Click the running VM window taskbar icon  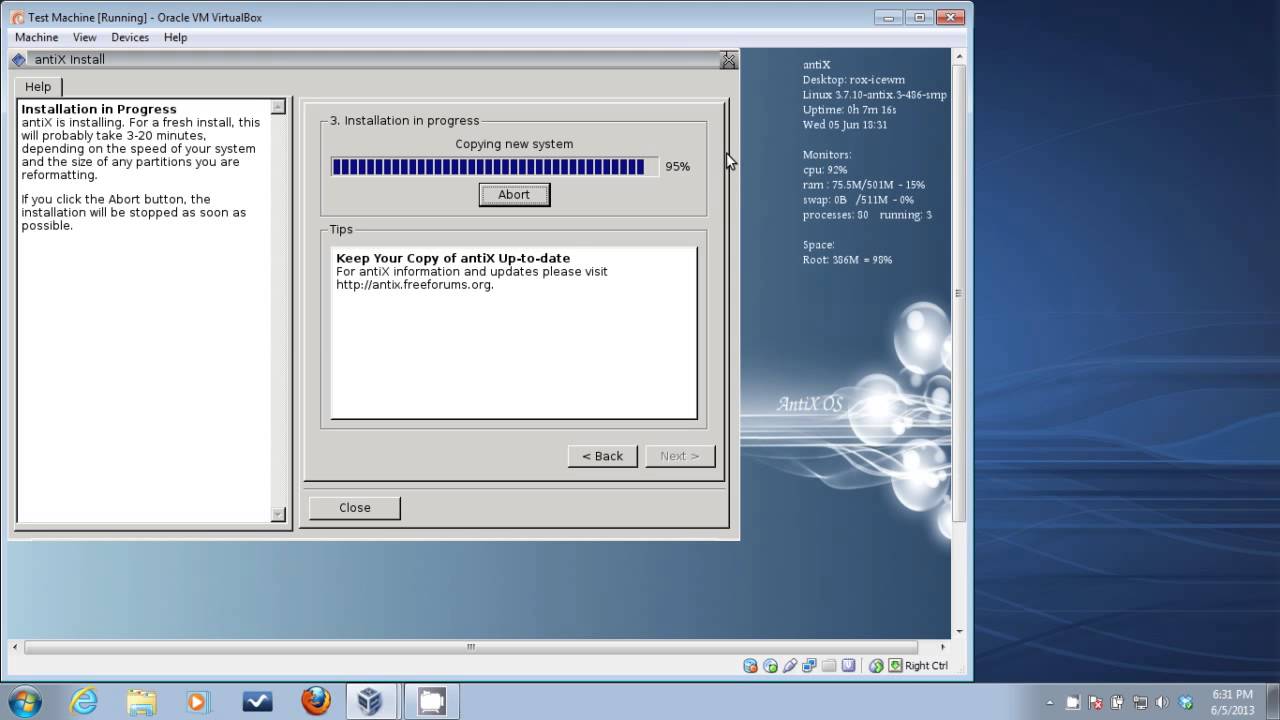pyautogui.click(x=431, y=701)
